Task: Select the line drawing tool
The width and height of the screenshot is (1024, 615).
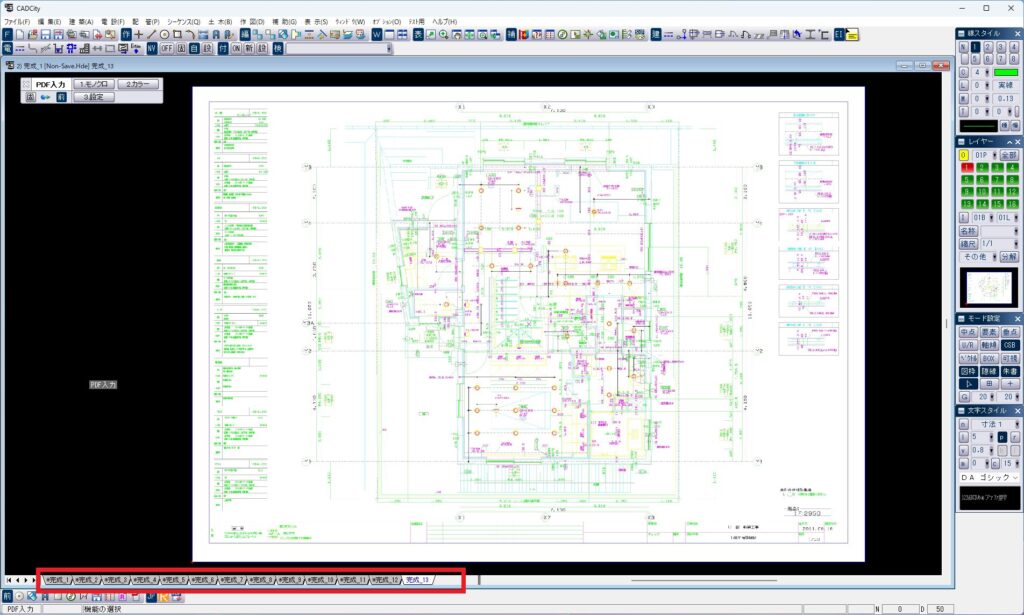Action: pyautogui.click(x=152, y=35)
